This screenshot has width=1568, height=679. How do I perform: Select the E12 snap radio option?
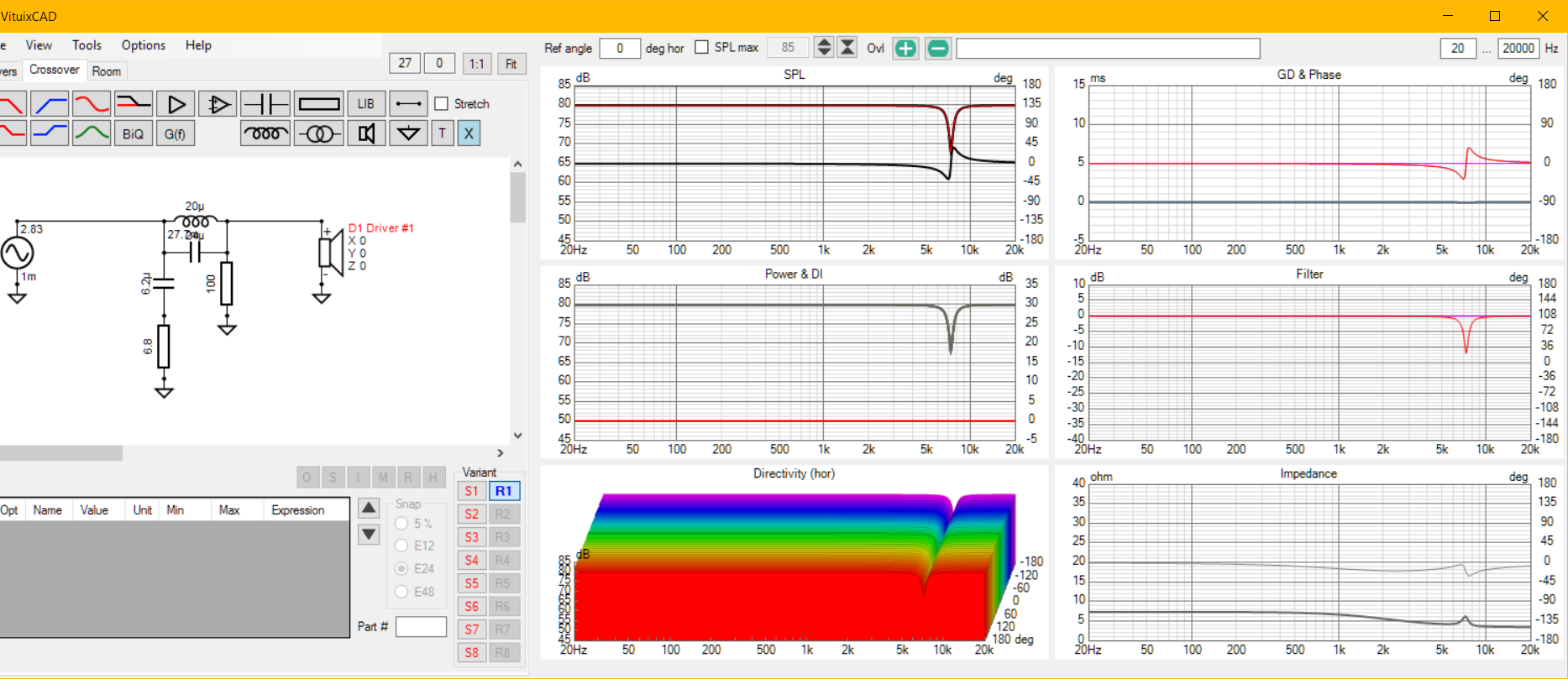coord(401,546)
